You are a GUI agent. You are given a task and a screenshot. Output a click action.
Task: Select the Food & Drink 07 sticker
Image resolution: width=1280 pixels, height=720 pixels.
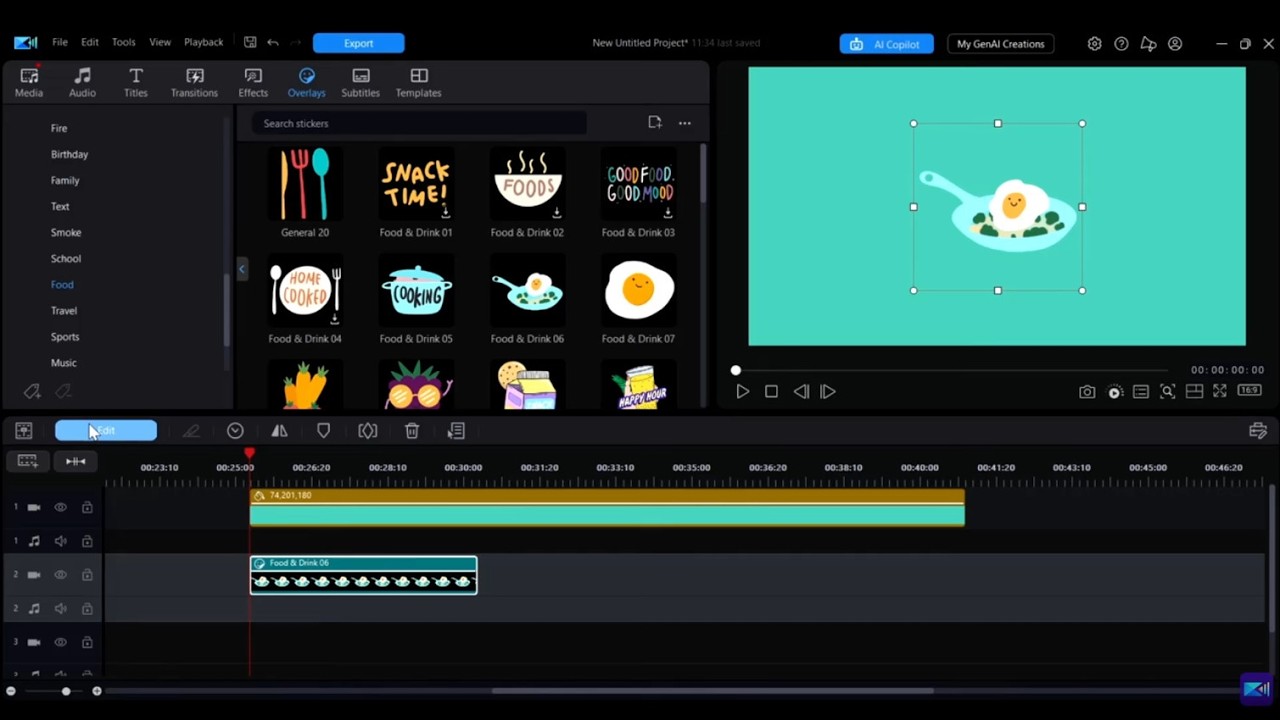638,300
